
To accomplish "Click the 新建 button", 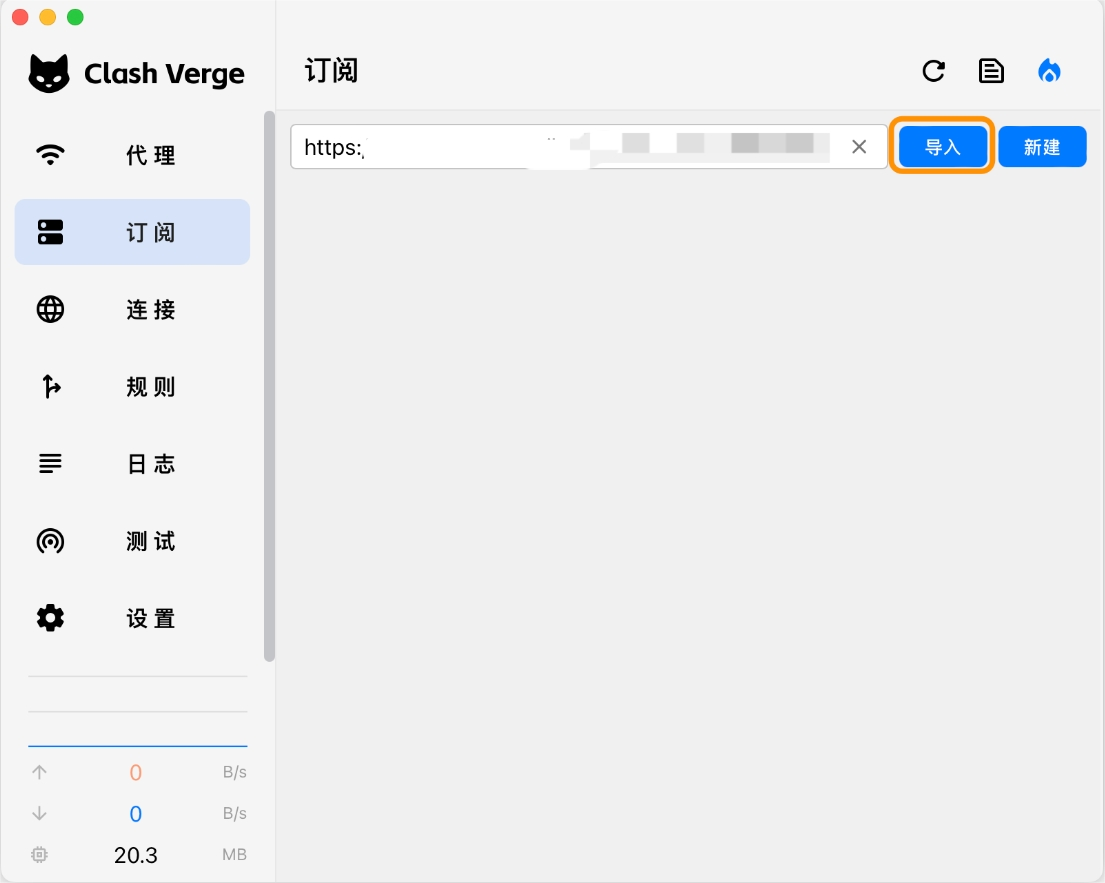I will [x=1042, y=147].
